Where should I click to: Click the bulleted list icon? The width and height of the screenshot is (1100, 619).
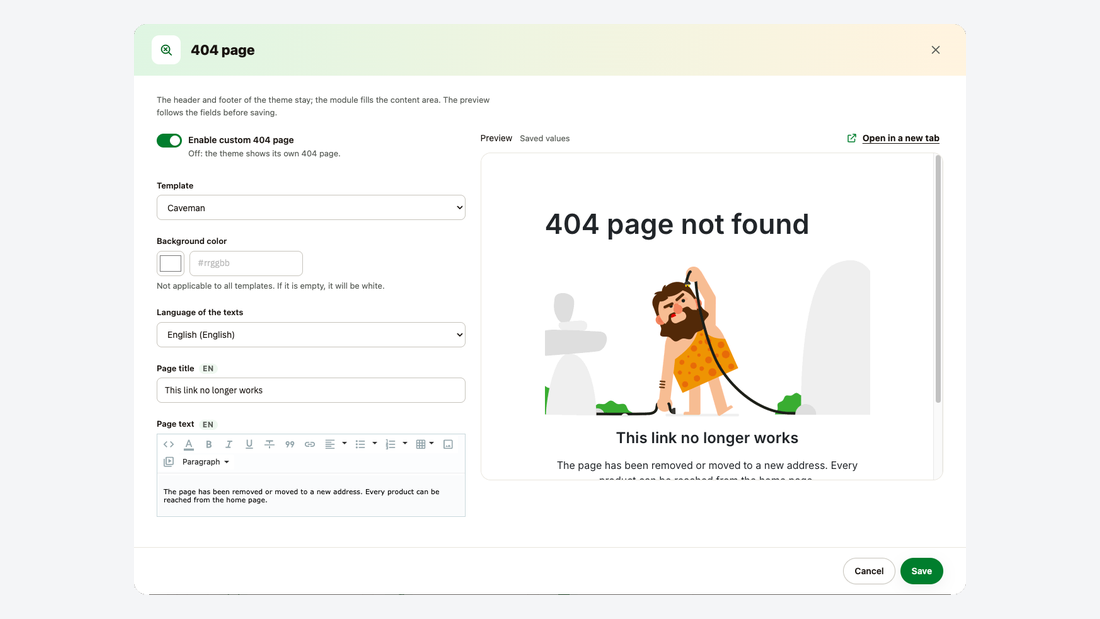[x=360, y=444]
